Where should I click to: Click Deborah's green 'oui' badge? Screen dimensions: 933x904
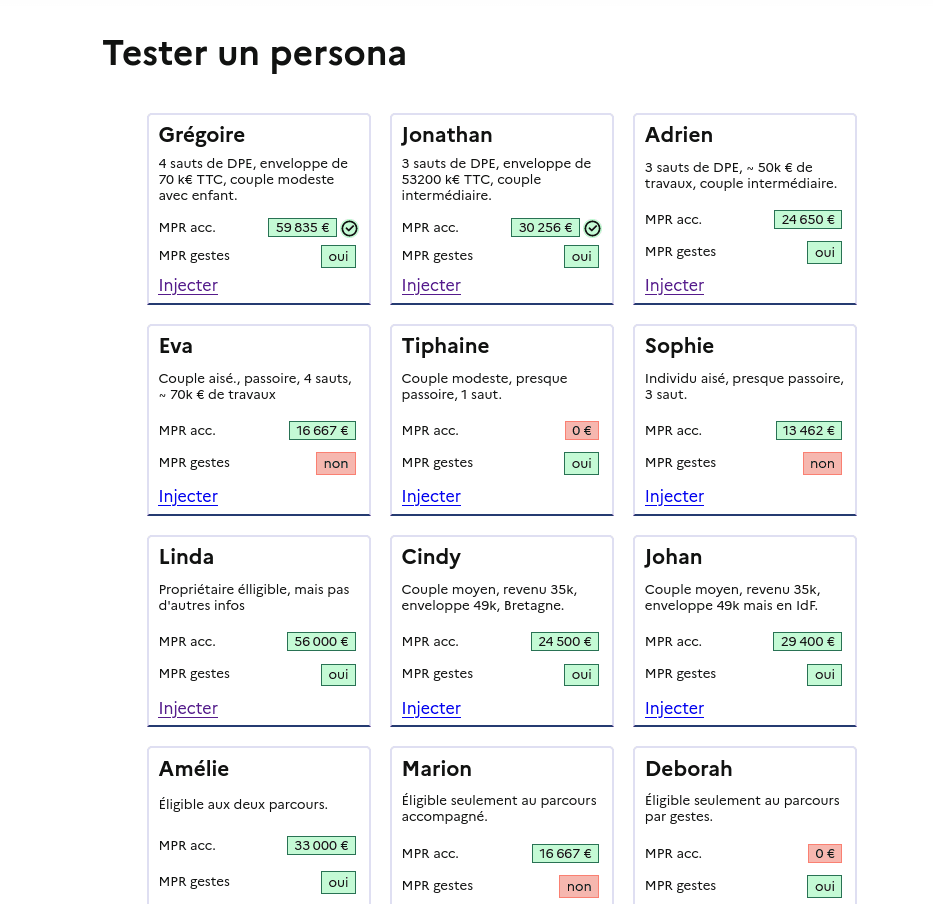tap(824, 886)
